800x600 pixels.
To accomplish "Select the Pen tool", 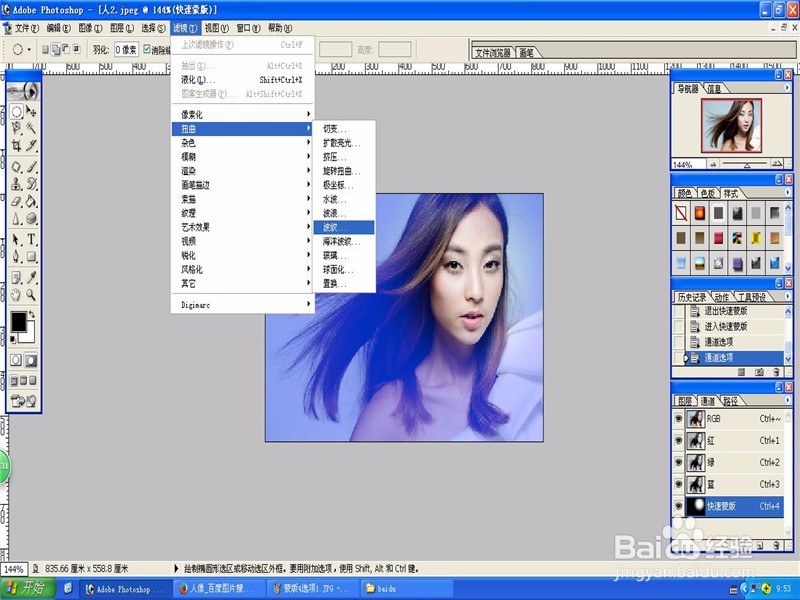I will [16, 256].
